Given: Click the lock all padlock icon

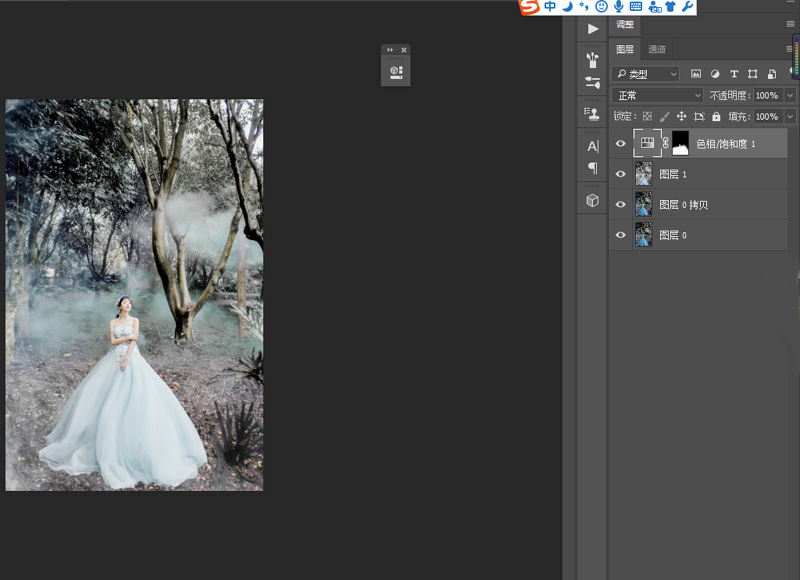Looking at the screenshot, I should pyautogui.click(x=716, y=117).
